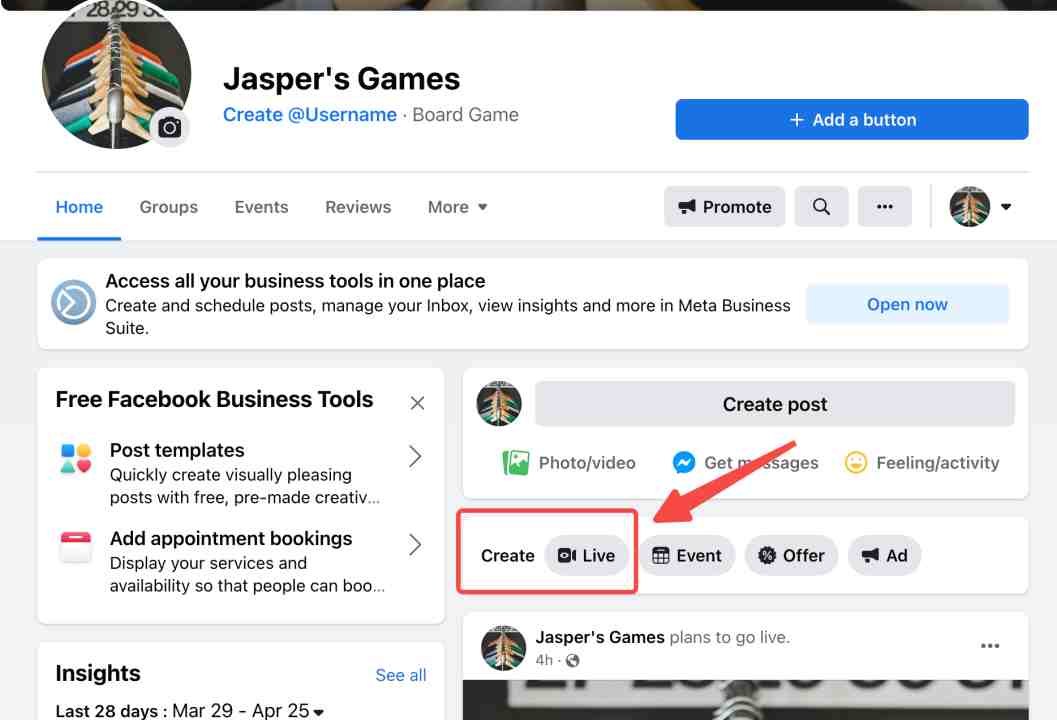Switch to the Home tab
This screenshot has height=720, width=1057.
pos(79,207)
